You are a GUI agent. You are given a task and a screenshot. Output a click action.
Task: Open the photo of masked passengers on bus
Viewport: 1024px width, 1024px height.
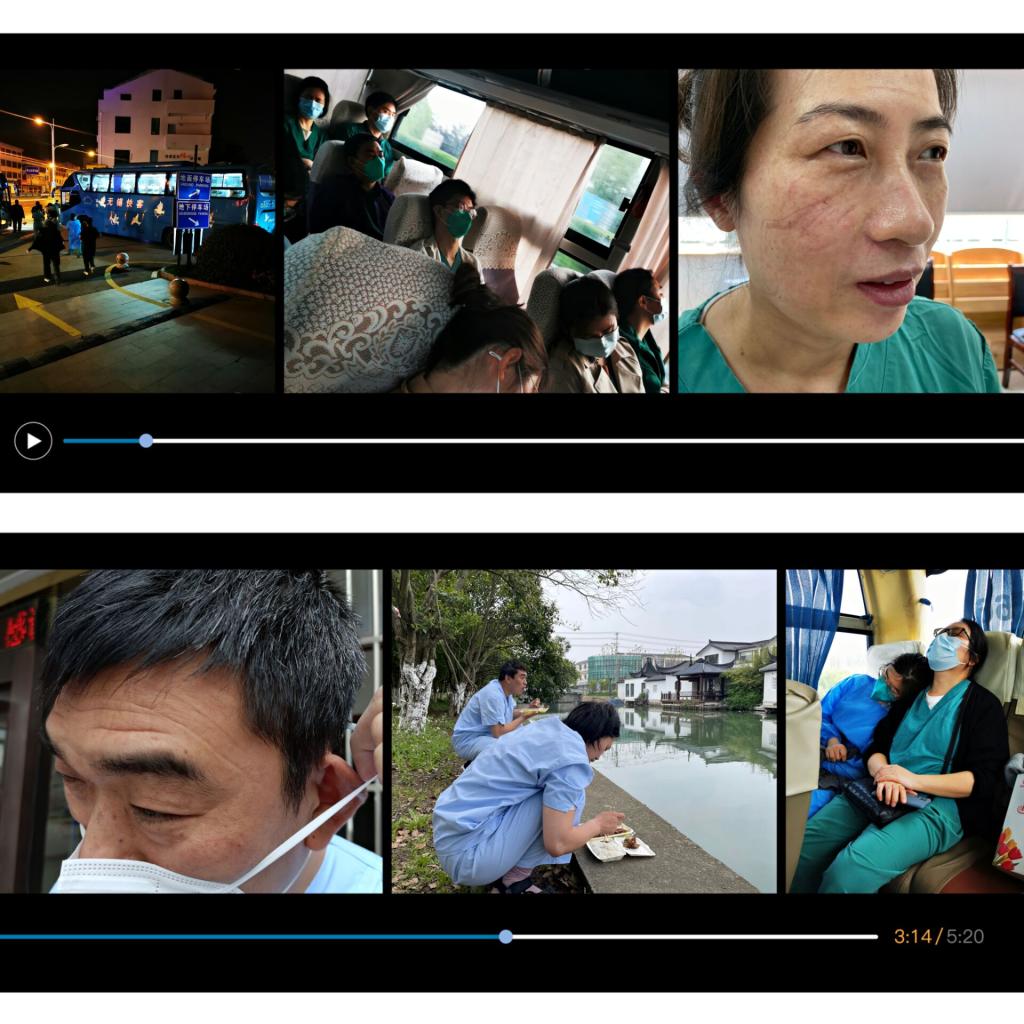pos(476,230)
